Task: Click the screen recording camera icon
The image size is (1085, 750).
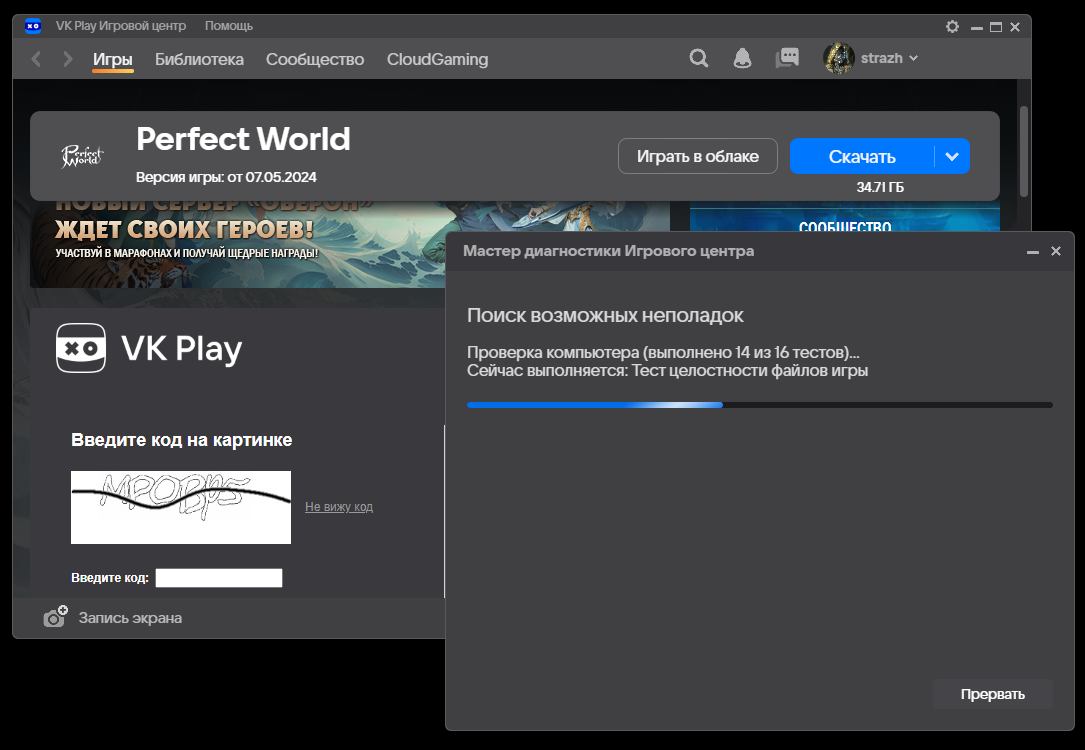Action: 55,617
